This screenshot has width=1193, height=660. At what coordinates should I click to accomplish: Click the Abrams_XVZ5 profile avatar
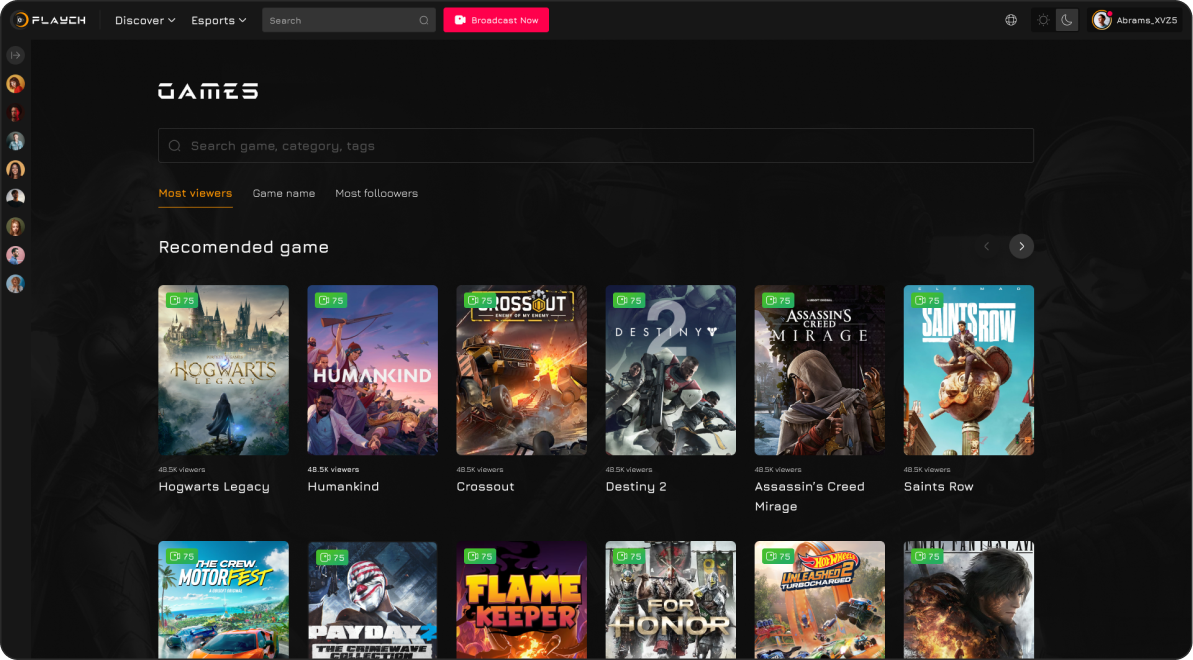pos(1102,20)
